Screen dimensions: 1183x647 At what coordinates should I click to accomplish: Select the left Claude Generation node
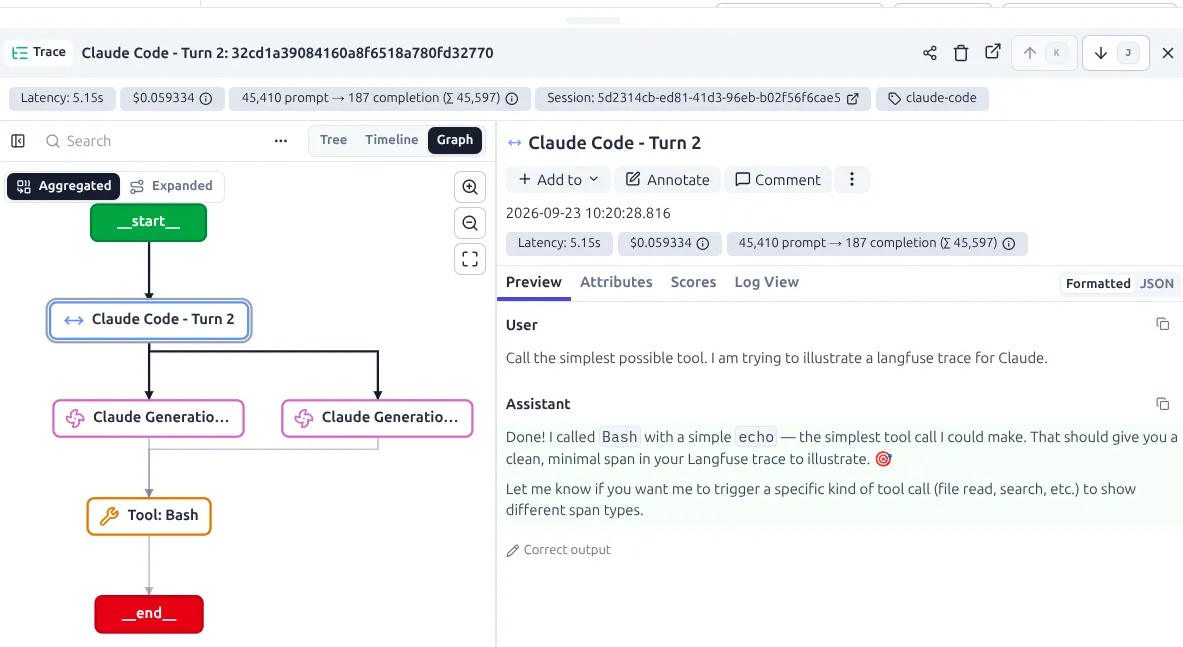pos(149,418)
